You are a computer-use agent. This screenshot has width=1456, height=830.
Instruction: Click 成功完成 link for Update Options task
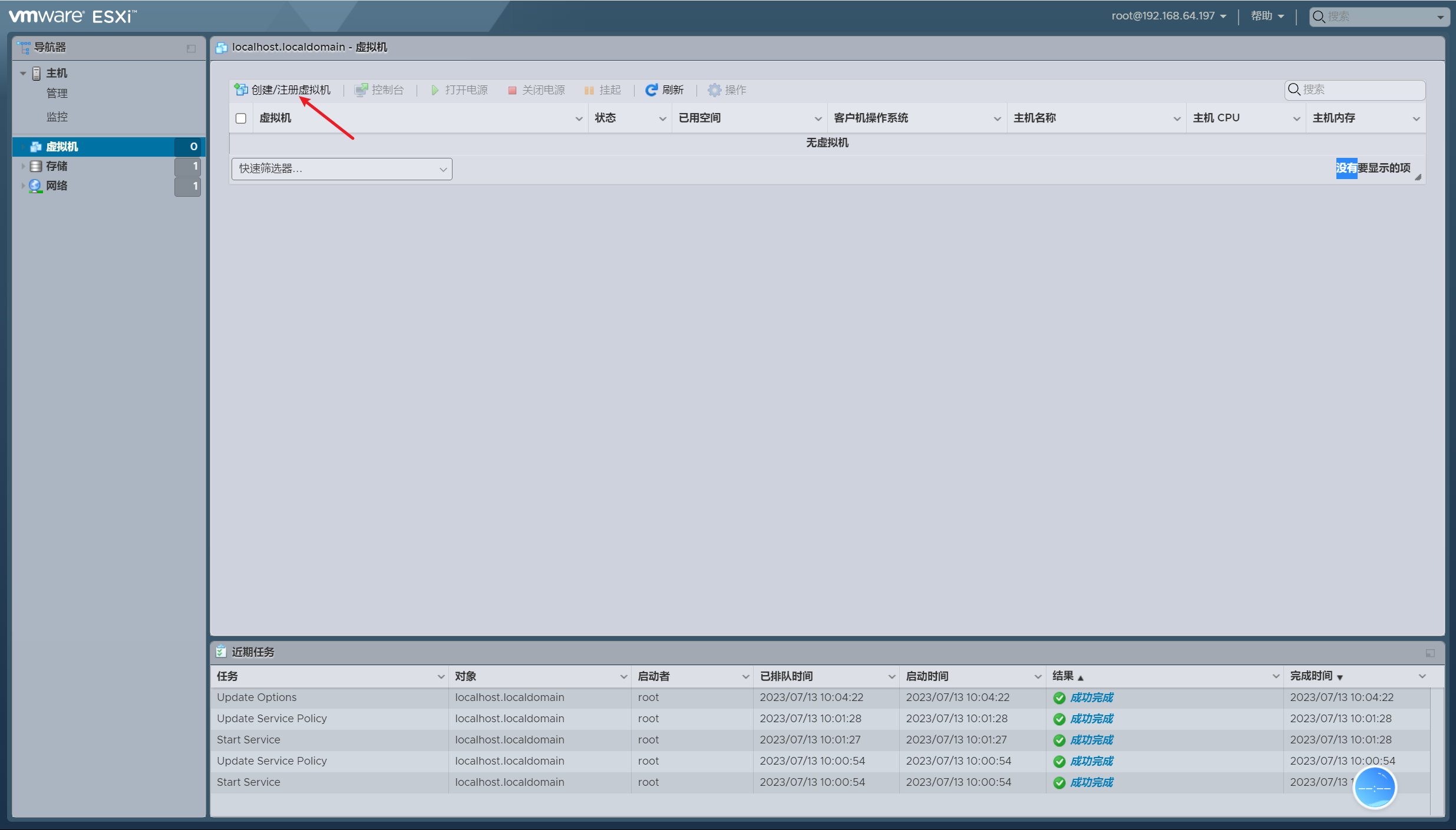1091,697
